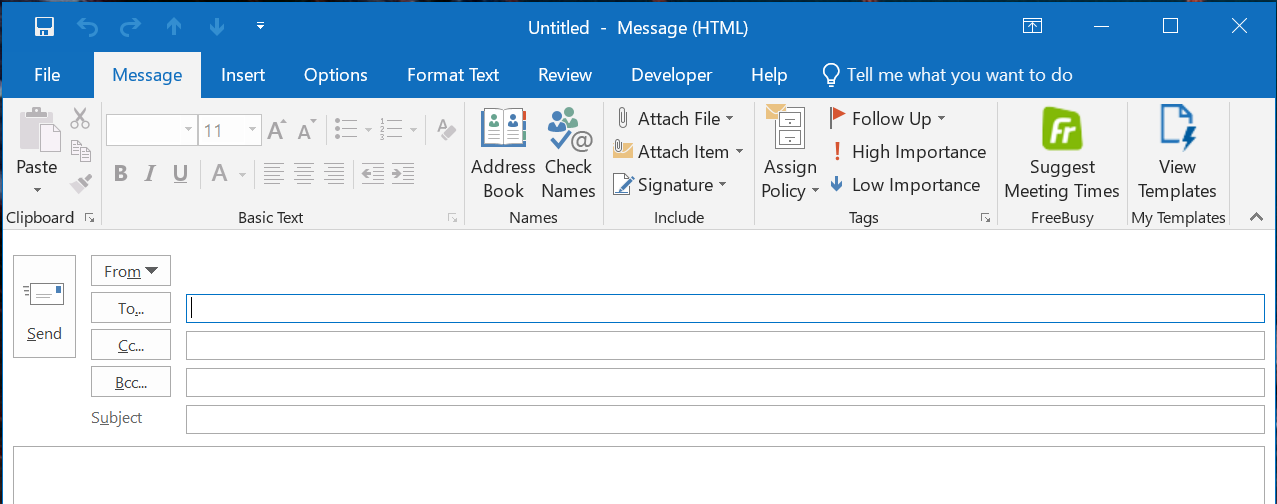Toggle Bold formatting

pos(121,174)
